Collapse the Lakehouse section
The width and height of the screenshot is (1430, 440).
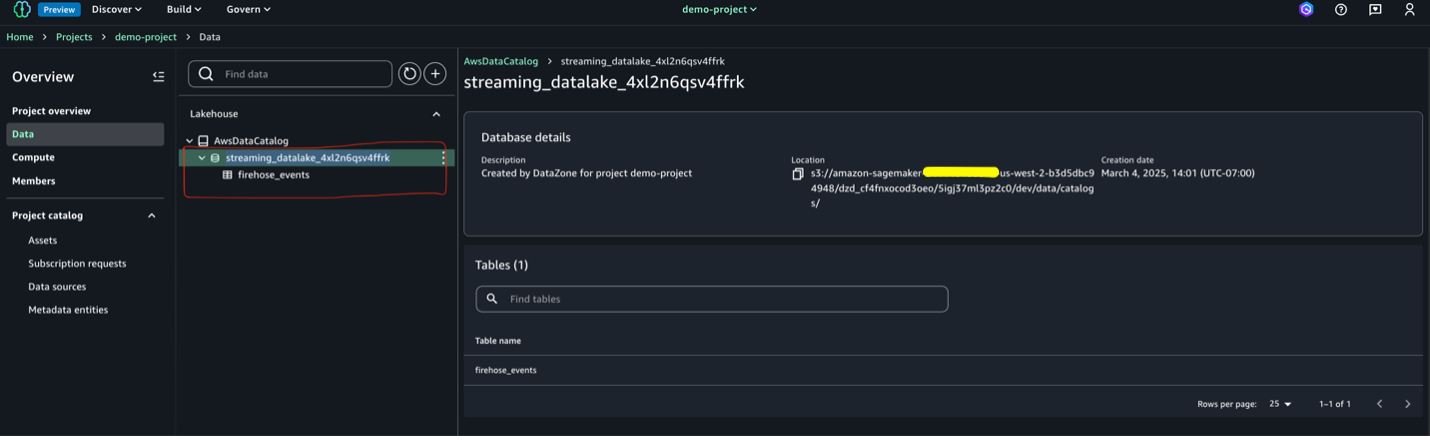pyautogui.click(x=436, y=114)
